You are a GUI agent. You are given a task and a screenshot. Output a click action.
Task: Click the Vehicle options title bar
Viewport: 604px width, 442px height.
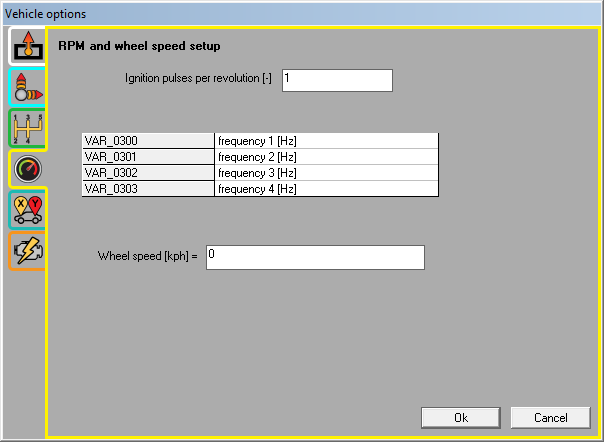click(300, 13)
